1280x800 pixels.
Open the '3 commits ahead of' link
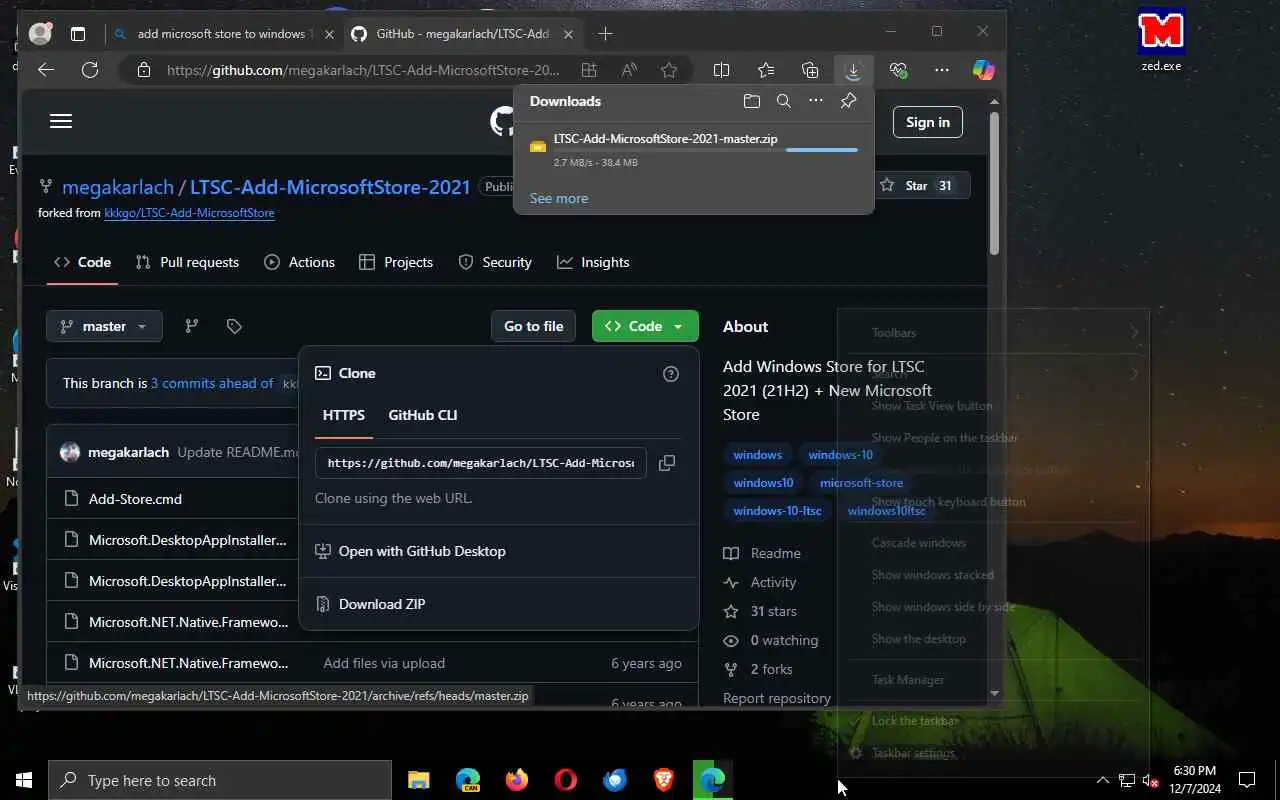pos(212,383)
